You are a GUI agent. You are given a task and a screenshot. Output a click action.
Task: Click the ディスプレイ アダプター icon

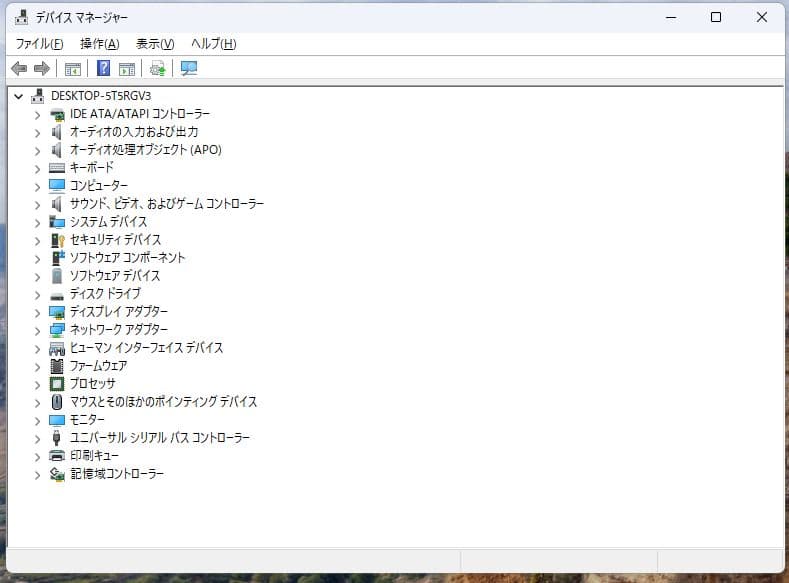[x=57, y=312]
